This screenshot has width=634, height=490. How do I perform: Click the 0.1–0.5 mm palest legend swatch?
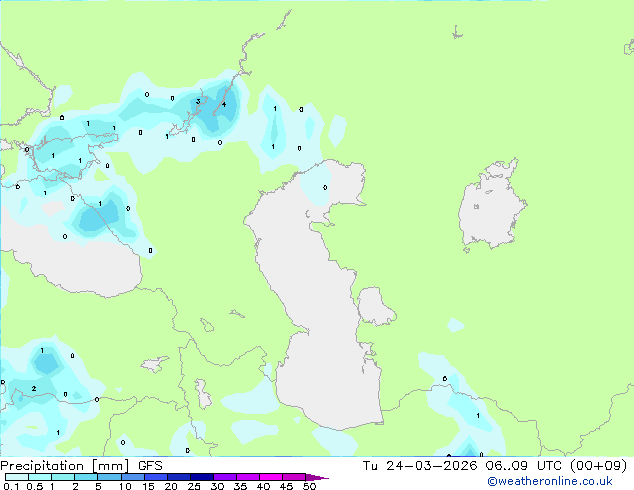point(17,477)
